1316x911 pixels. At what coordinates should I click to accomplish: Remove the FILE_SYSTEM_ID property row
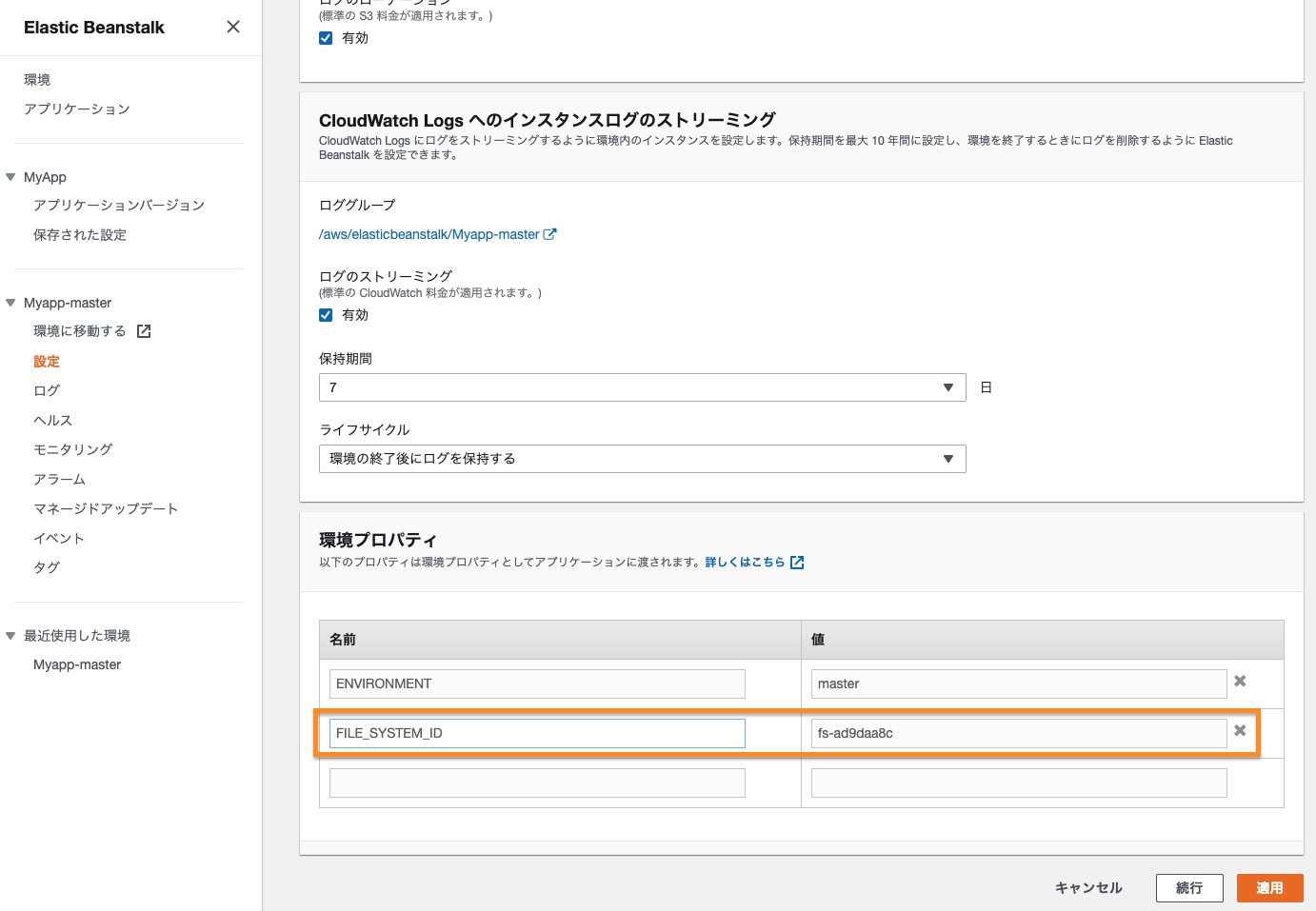[x=1240, y=731]
